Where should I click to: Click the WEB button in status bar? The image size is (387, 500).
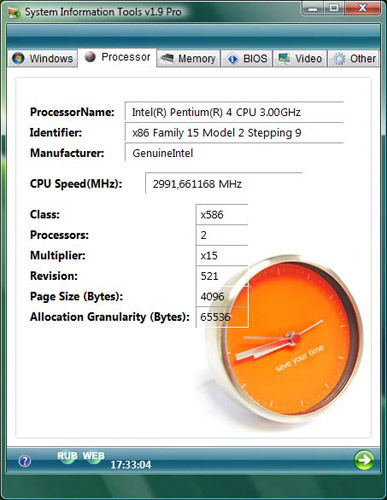click(x=93, y=456)
